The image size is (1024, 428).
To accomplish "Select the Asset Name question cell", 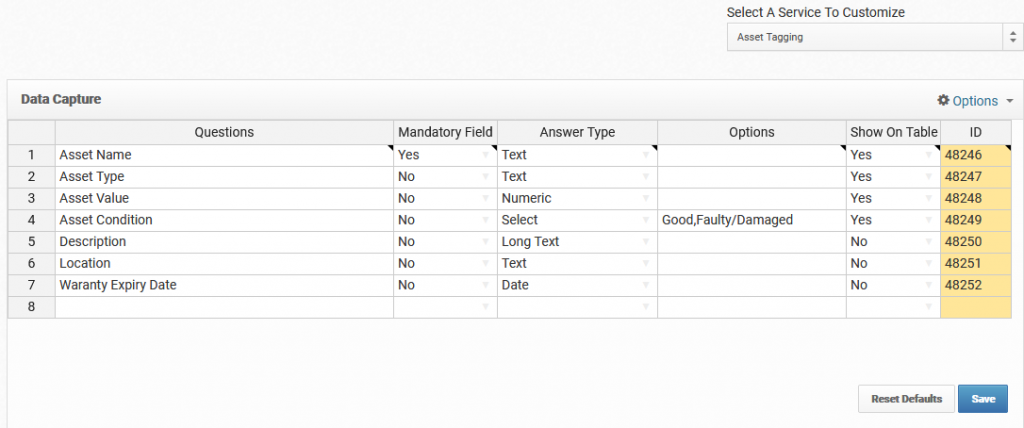I will (x=224, y=155).
